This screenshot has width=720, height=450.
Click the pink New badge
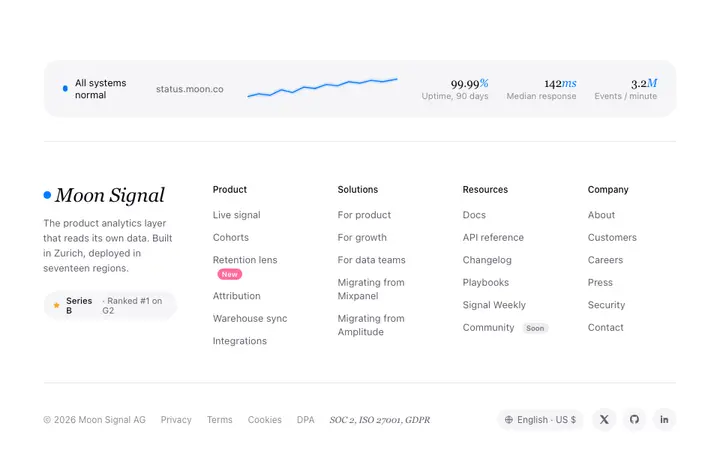pos(230,274)
